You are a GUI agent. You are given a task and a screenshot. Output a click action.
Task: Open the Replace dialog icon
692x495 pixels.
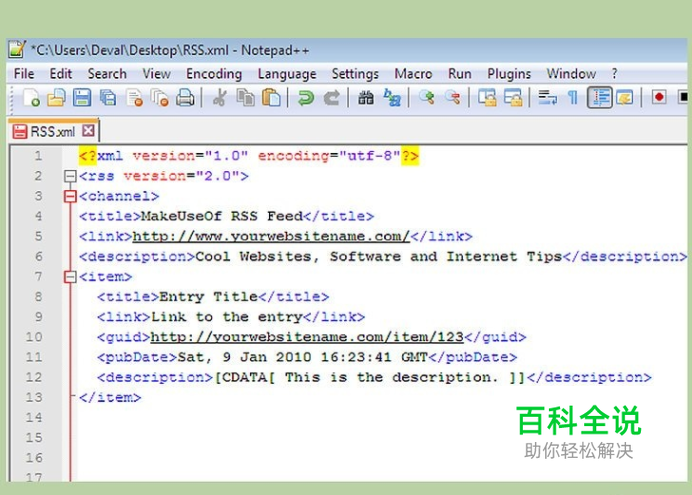(391, 98)
